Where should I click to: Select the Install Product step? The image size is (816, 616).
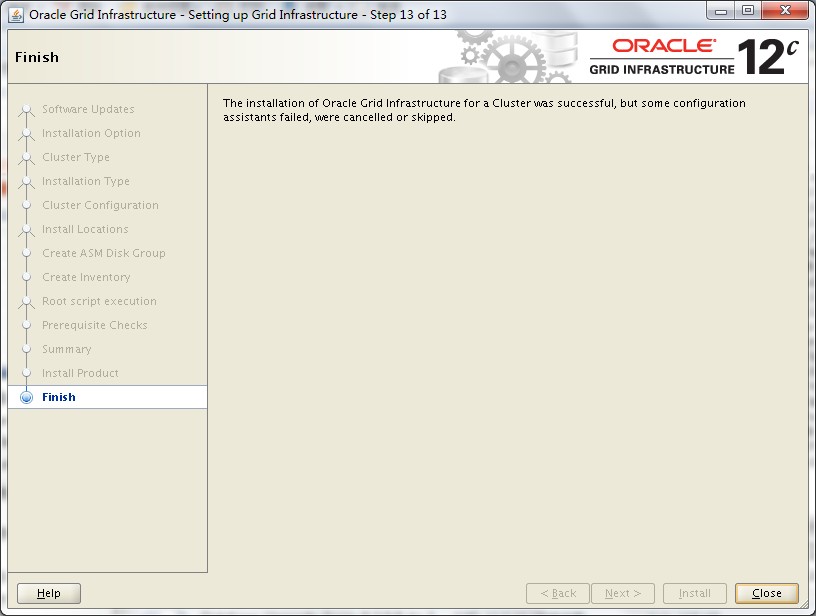point(80,373)
